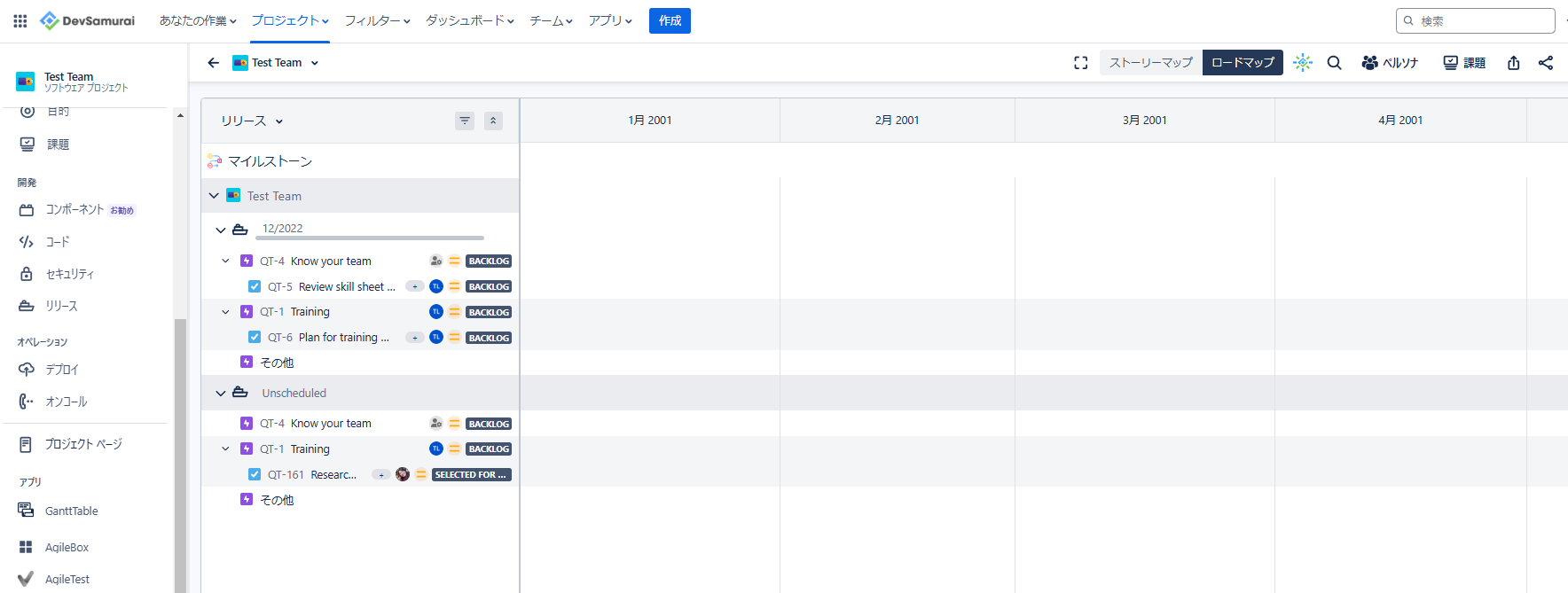Screen dimensions: 1568x593
Task: Toggle the QT-5 Review skill sheet checkbox
Action: pyautogui.click(x=255, y=286)
